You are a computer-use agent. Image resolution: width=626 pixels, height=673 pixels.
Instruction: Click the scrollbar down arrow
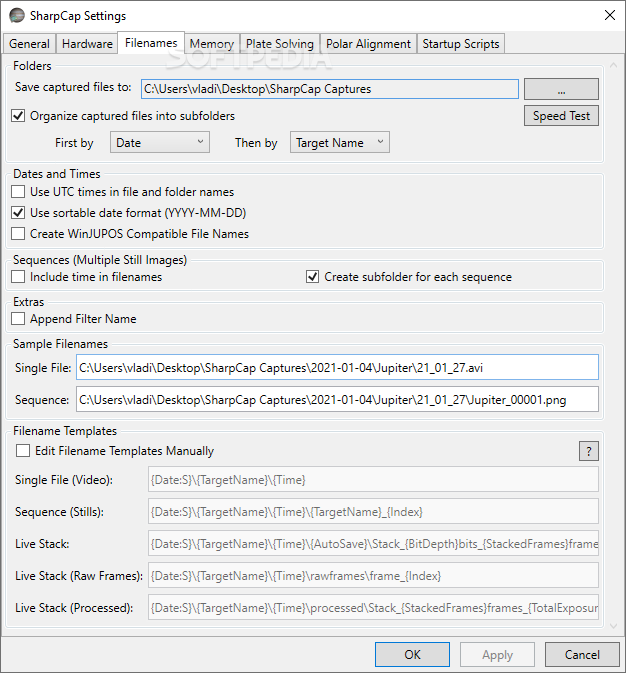[x=614, y=626]
